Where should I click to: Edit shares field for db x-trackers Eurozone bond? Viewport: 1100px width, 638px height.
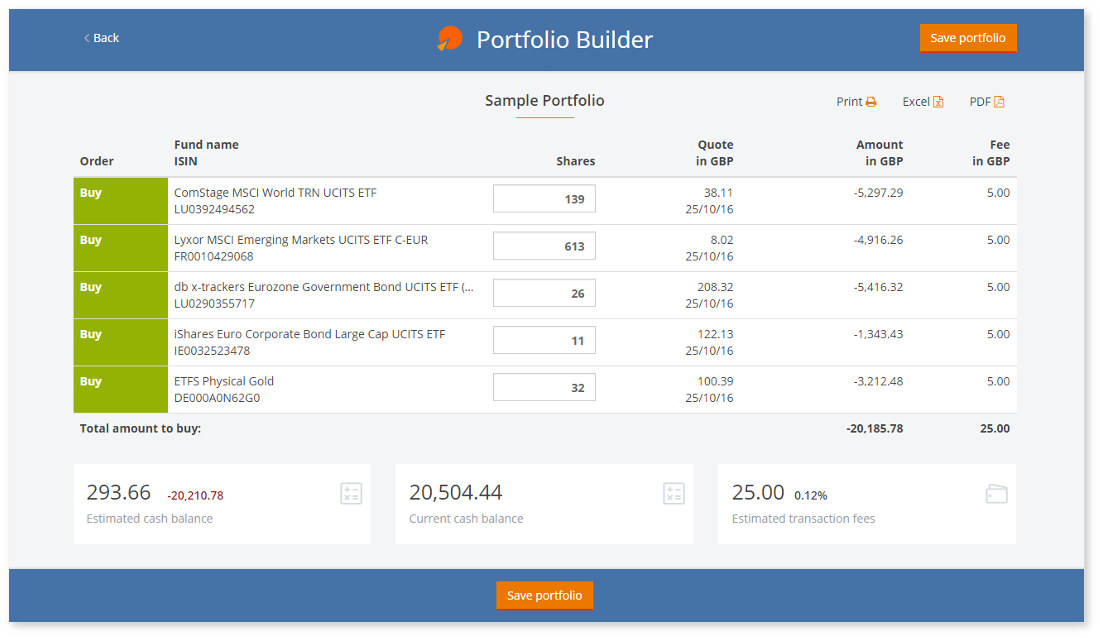click(544, 293)
